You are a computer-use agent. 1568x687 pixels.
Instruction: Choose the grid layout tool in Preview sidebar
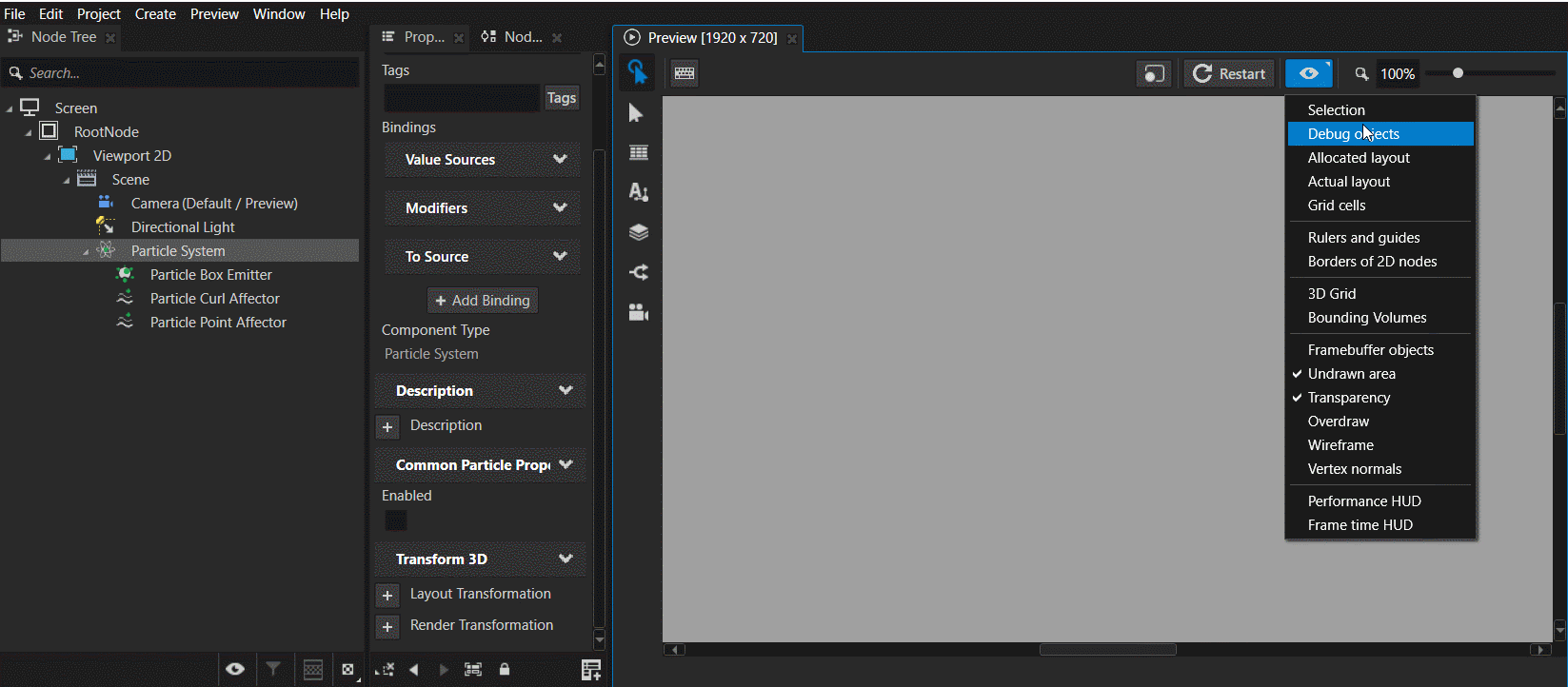pyautogui.click(x=639, y=153)
